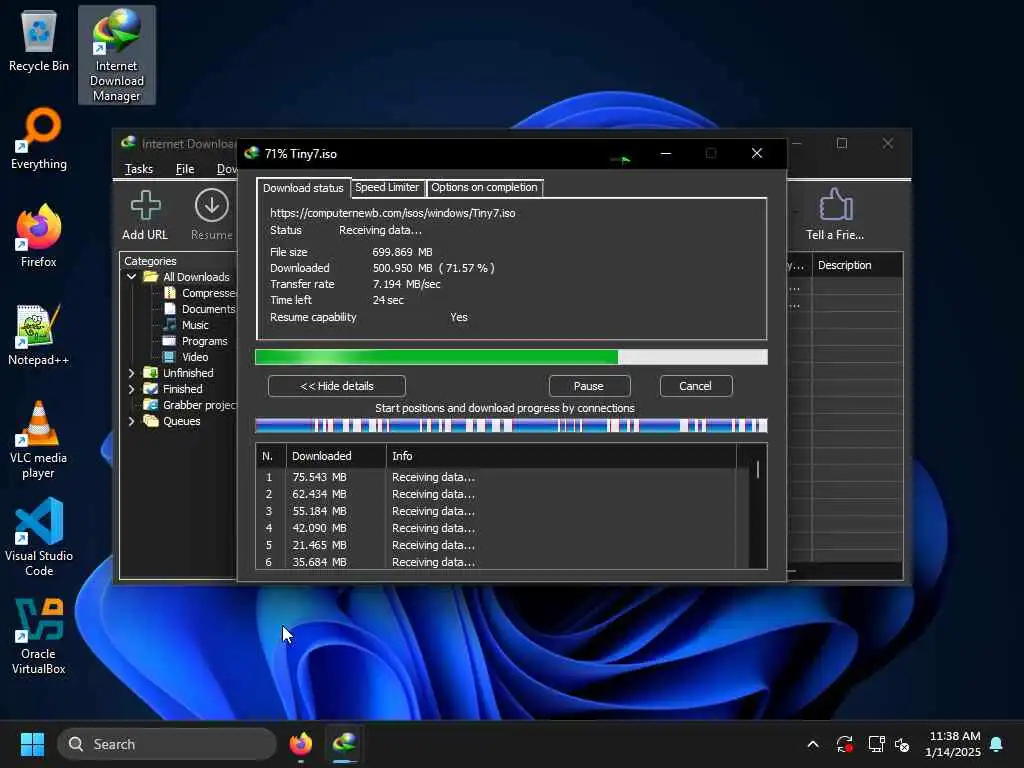Expand the Finished category node
This screenshot has width=1024, height=768.
tap(131, 389)
